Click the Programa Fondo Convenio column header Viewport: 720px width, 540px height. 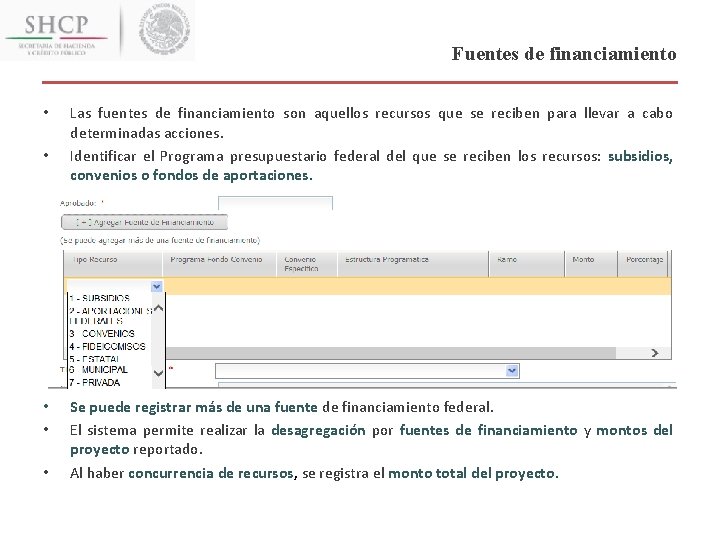pos(219,264)
